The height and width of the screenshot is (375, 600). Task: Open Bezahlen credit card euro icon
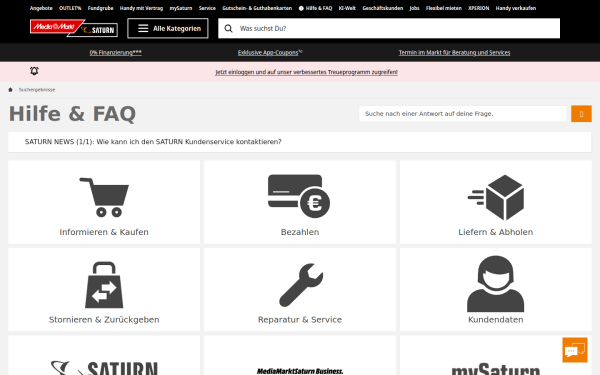299,196
